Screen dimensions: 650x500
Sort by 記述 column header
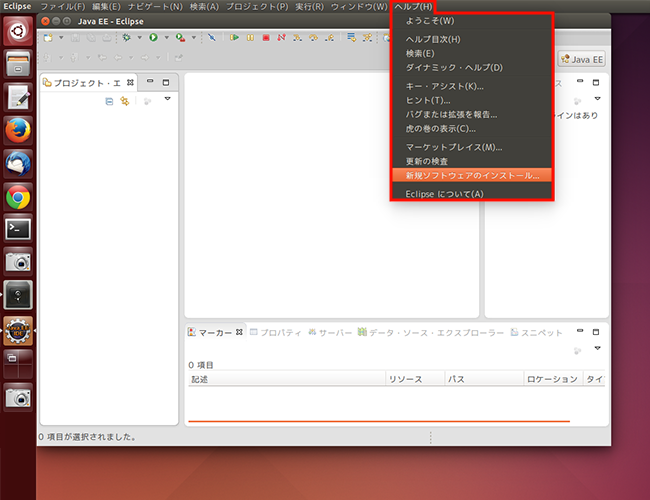tap(287, 379)
